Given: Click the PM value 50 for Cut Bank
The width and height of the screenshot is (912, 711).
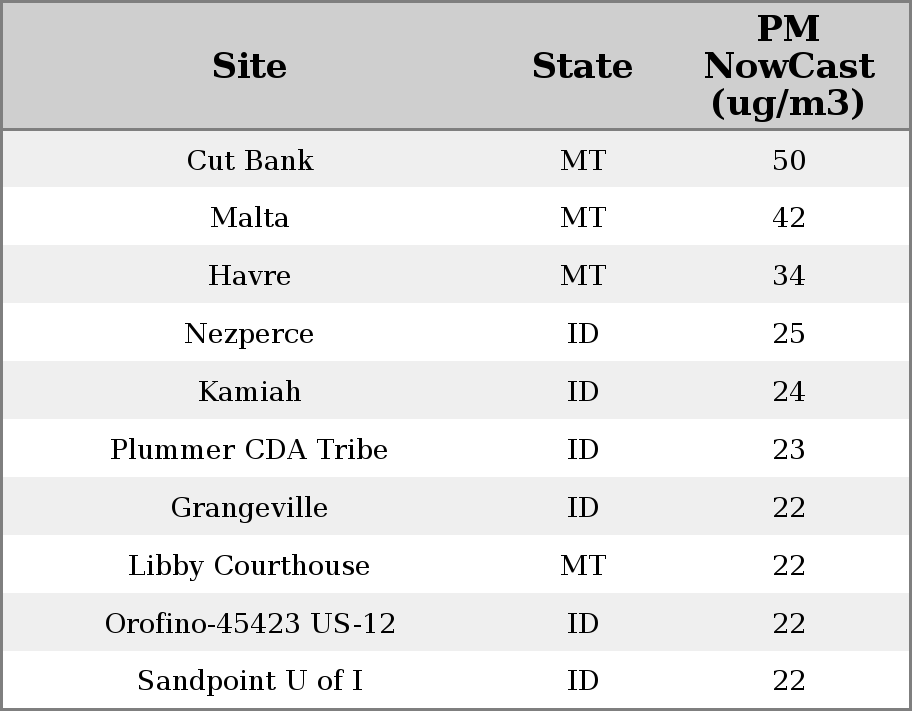Looking at the screenshot, I should [788, 160].
